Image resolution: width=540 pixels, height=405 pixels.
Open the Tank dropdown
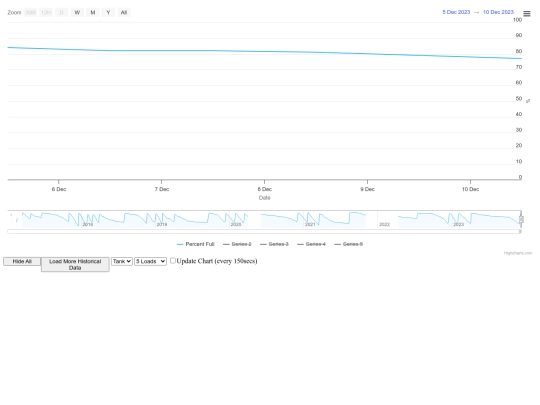(x=122, y=261)
